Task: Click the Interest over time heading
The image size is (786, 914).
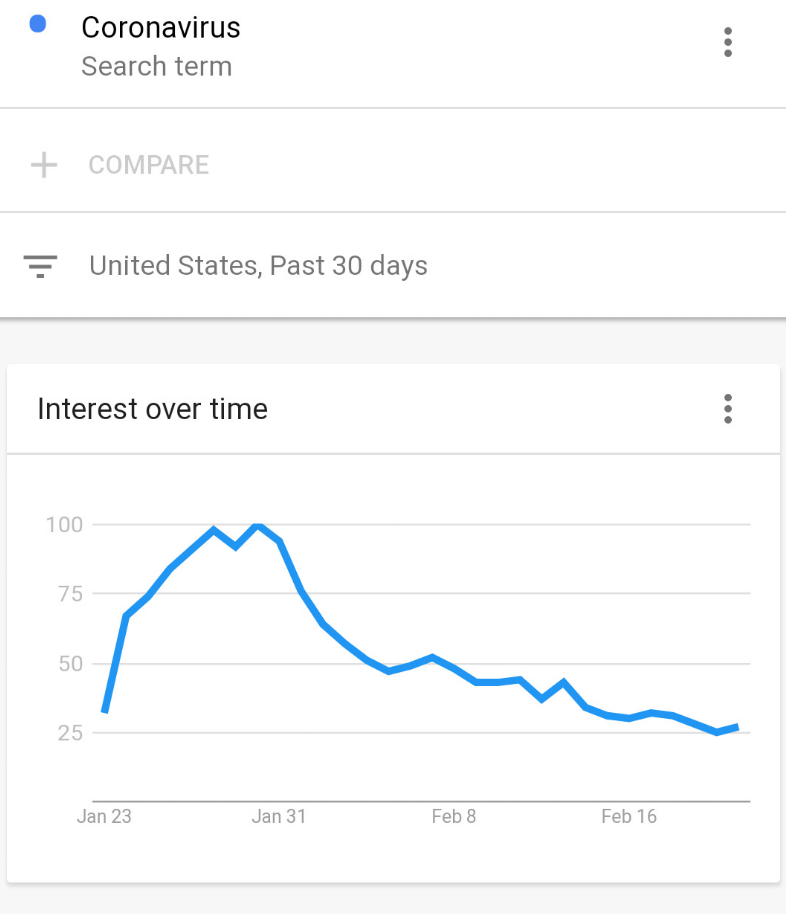Action: 153,409
